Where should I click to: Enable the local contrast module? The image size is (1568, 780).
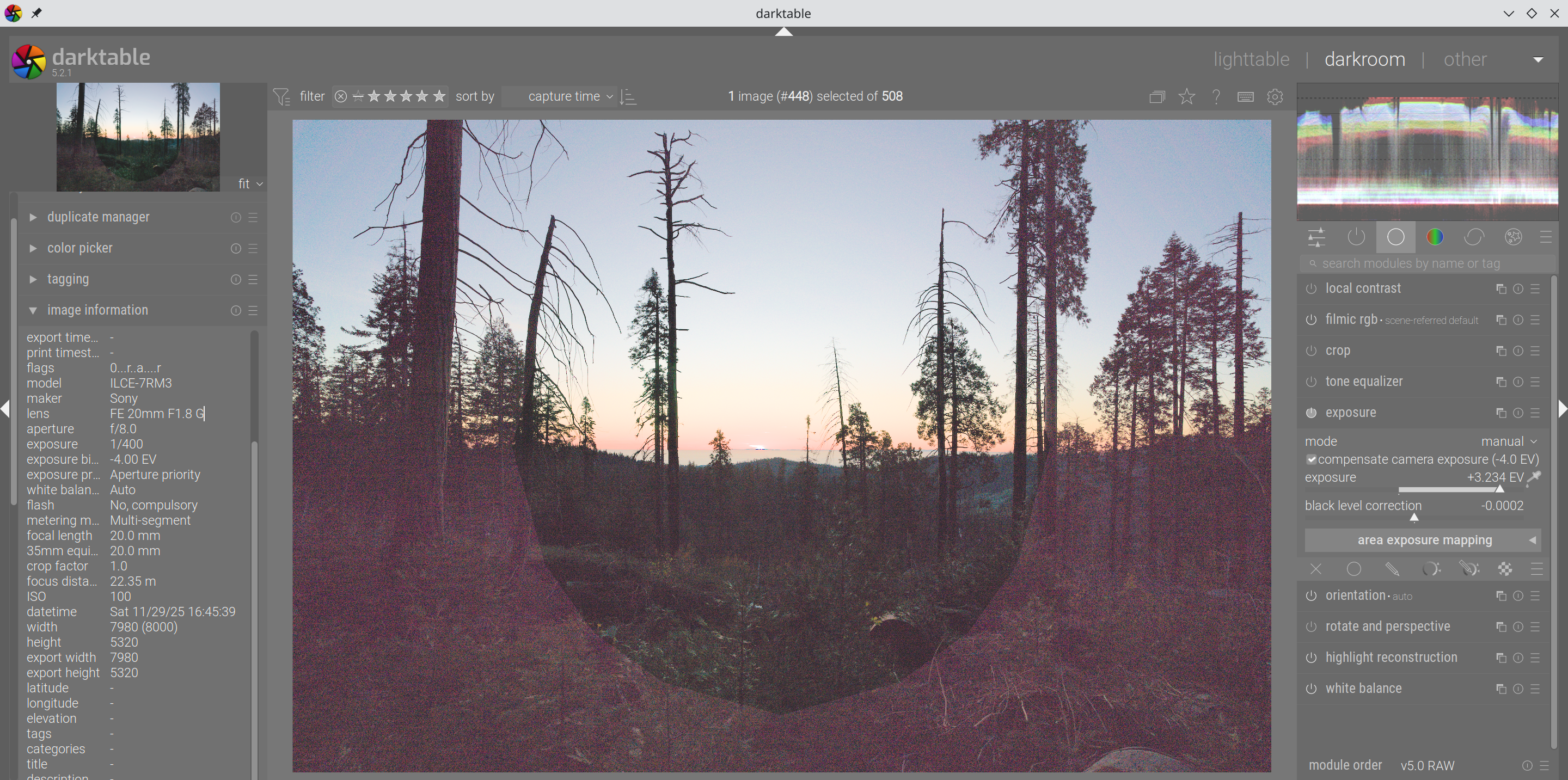1311,289
